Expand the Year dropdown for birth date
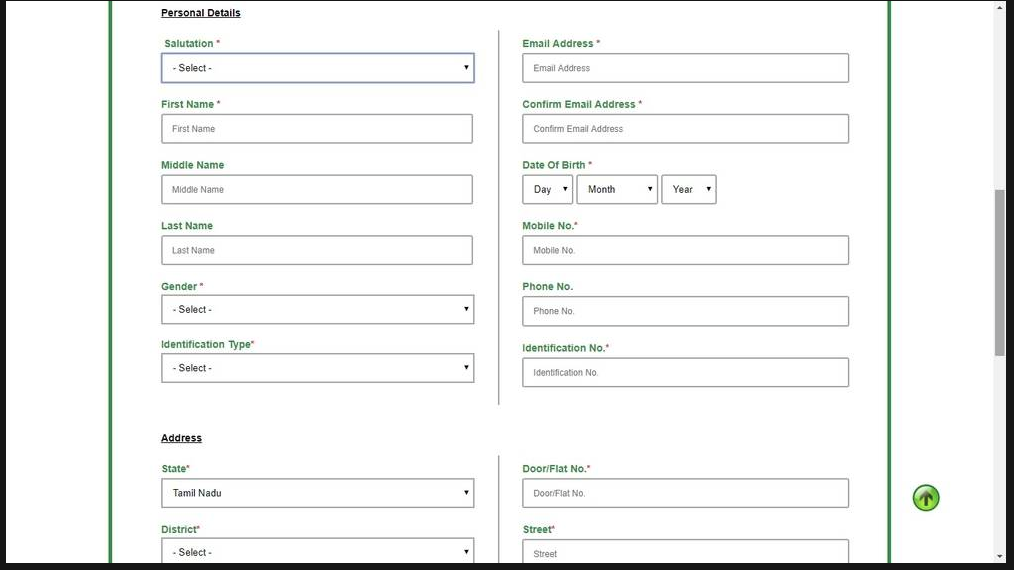The height and width of the screenshot is (570, 1014). click(688, 190)
